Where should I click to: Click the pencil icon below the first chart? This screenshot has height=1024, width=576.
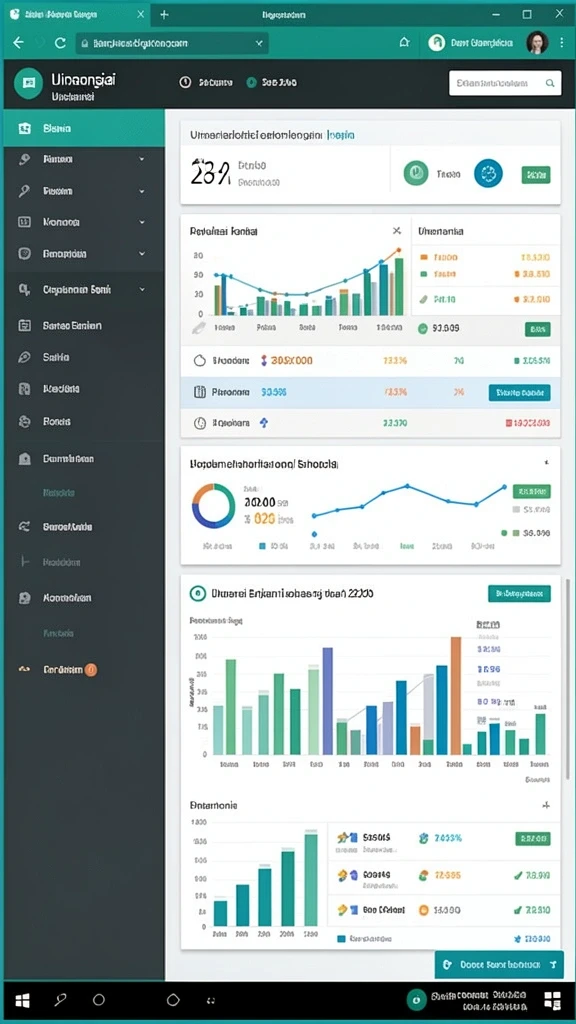(199, 328)
